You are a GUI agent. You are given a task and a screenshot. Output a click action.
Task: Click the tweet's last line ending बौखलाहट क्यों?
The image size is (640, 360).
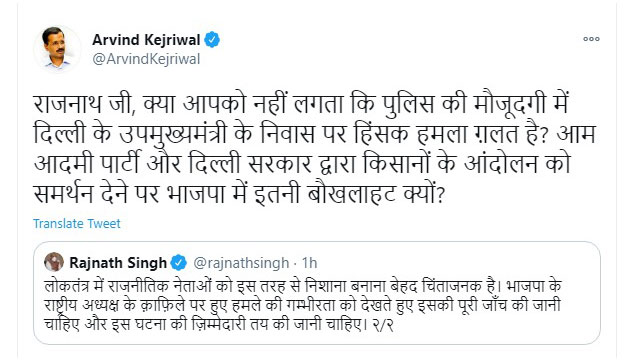coord(239,194)
